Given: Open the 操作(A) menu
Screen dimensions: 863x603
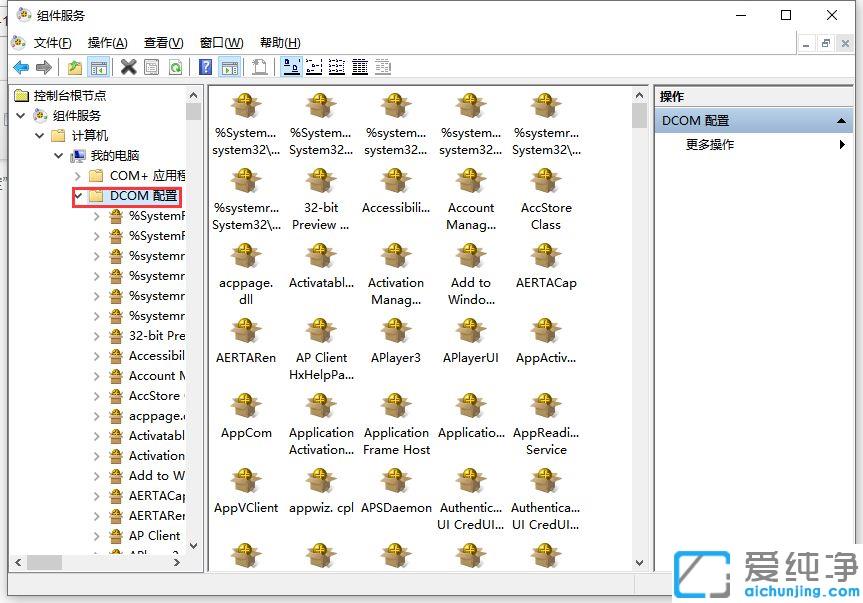Looking at the screenshot, I should pyautogui.click(x=107, y=43).
